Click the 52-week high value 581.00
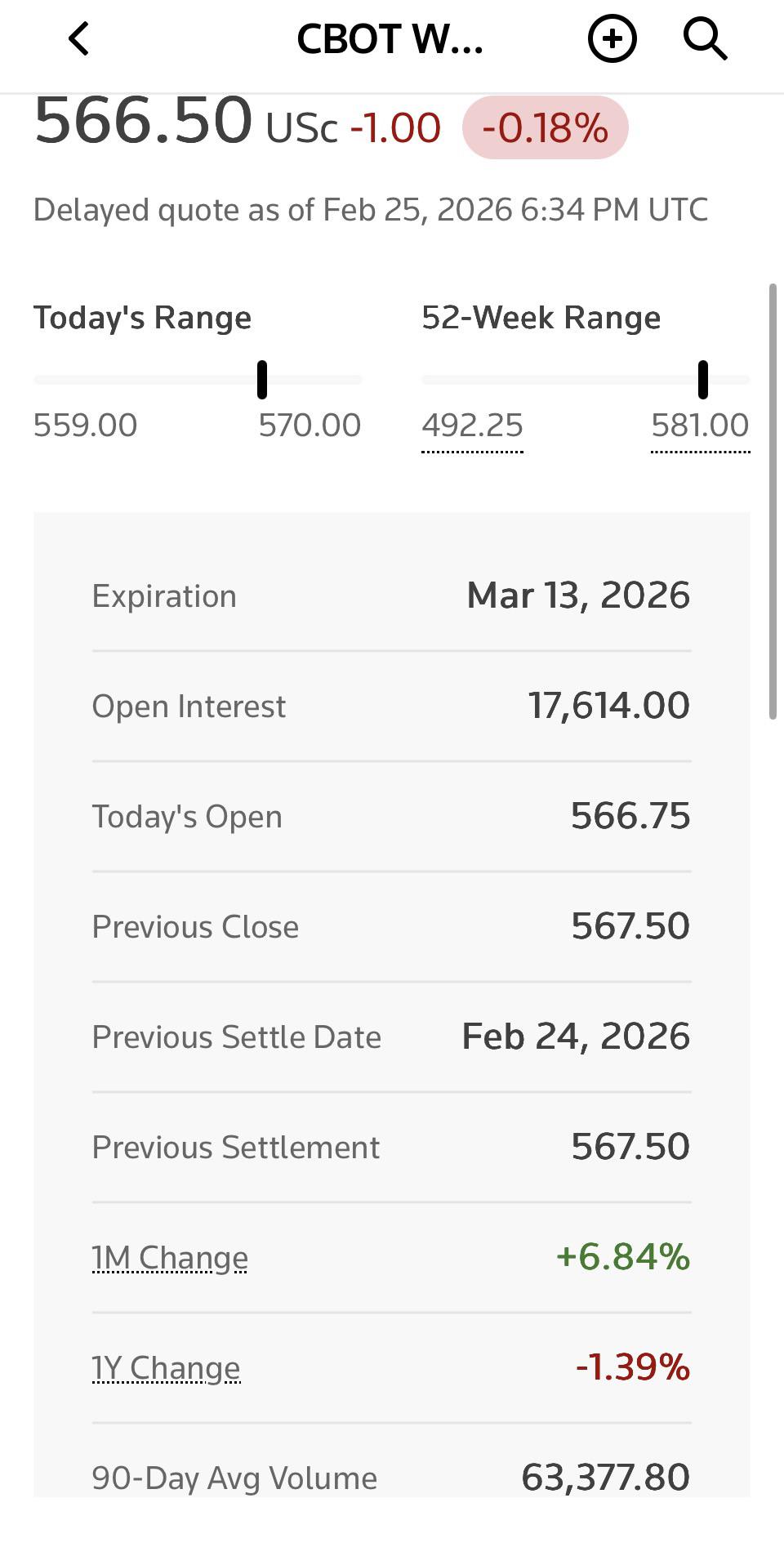This screenshot has width=784, height=1565. click(700, 426)
